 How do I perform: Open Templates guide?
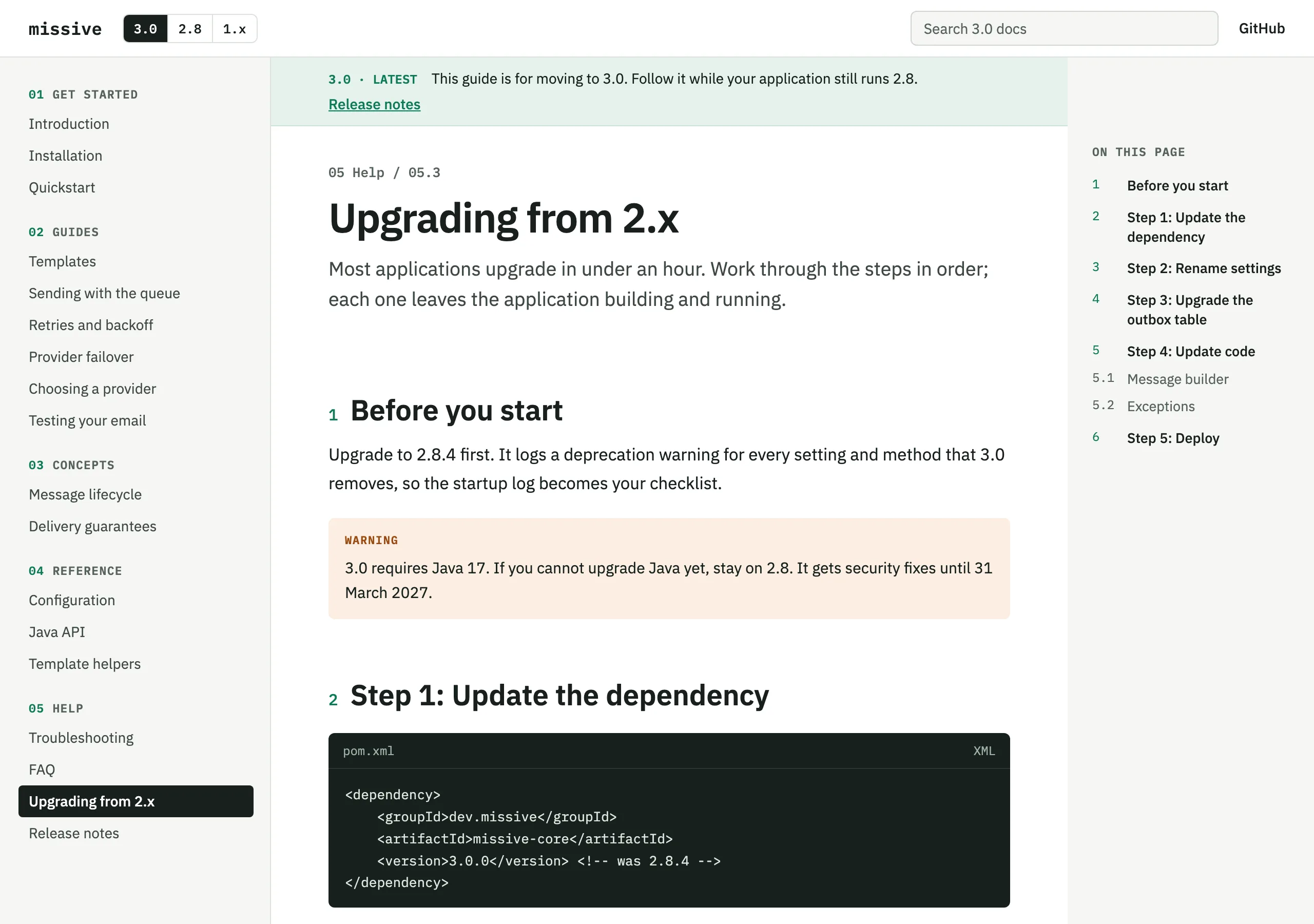click(x=63, y=262)
